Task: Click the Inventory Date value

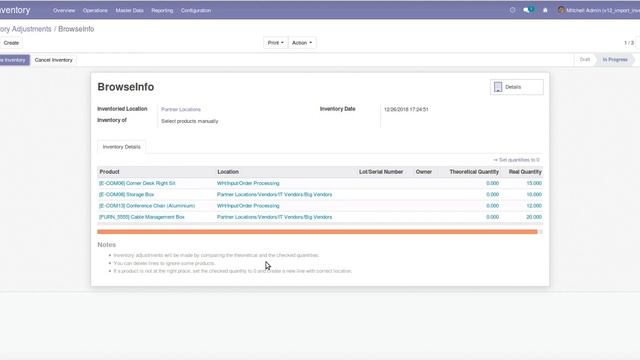Action: click(406, 109)
